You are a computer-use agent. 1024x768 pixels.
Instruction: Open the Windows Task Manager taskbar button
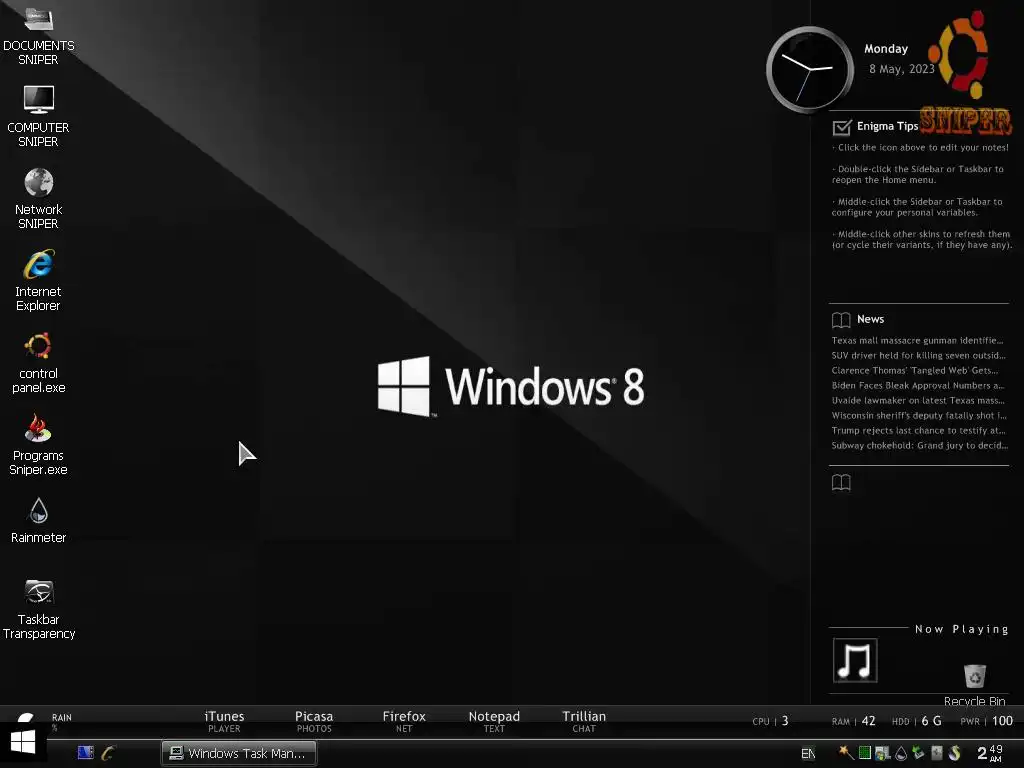point(239,753)
